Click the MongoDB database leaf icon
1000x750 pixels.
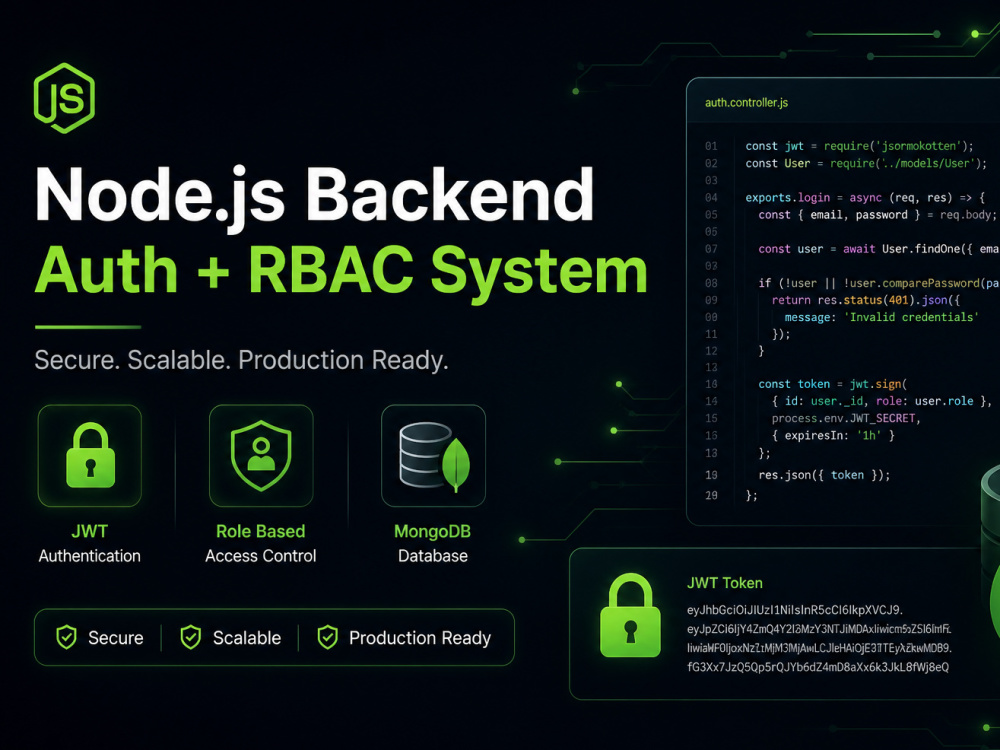tap(434, 457)
